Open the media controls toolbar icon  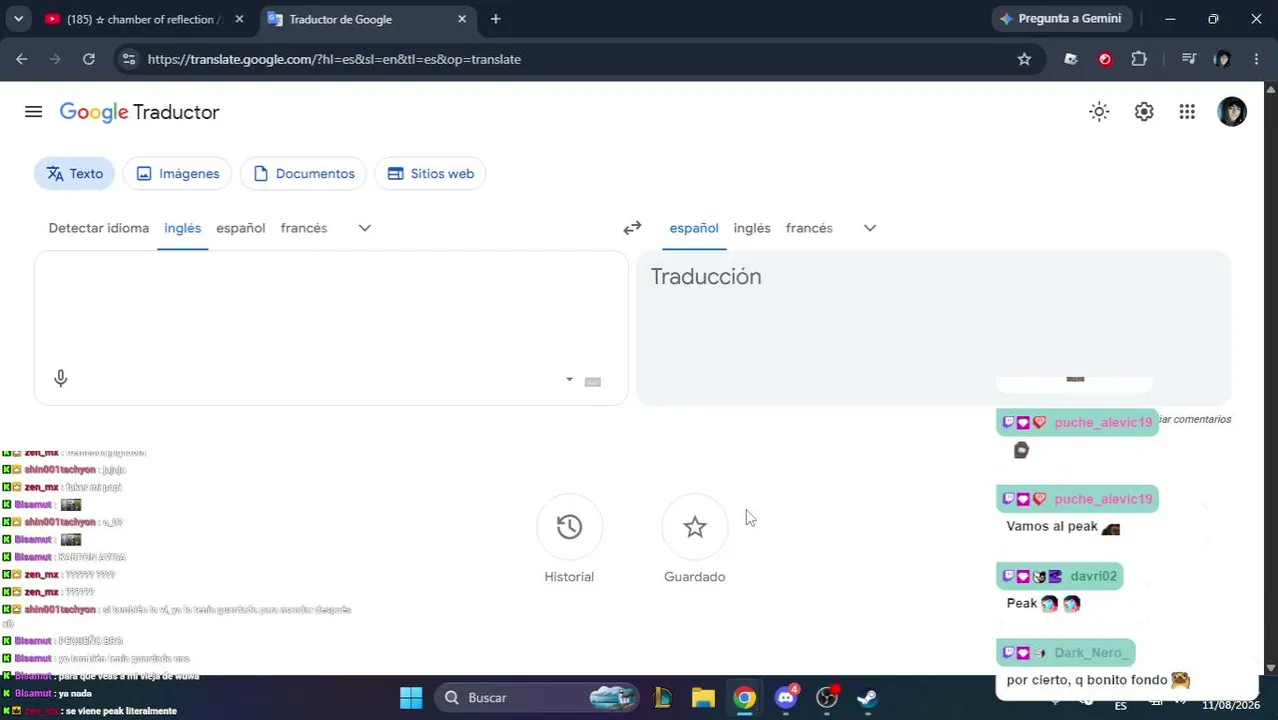(x=1188, y=59)
